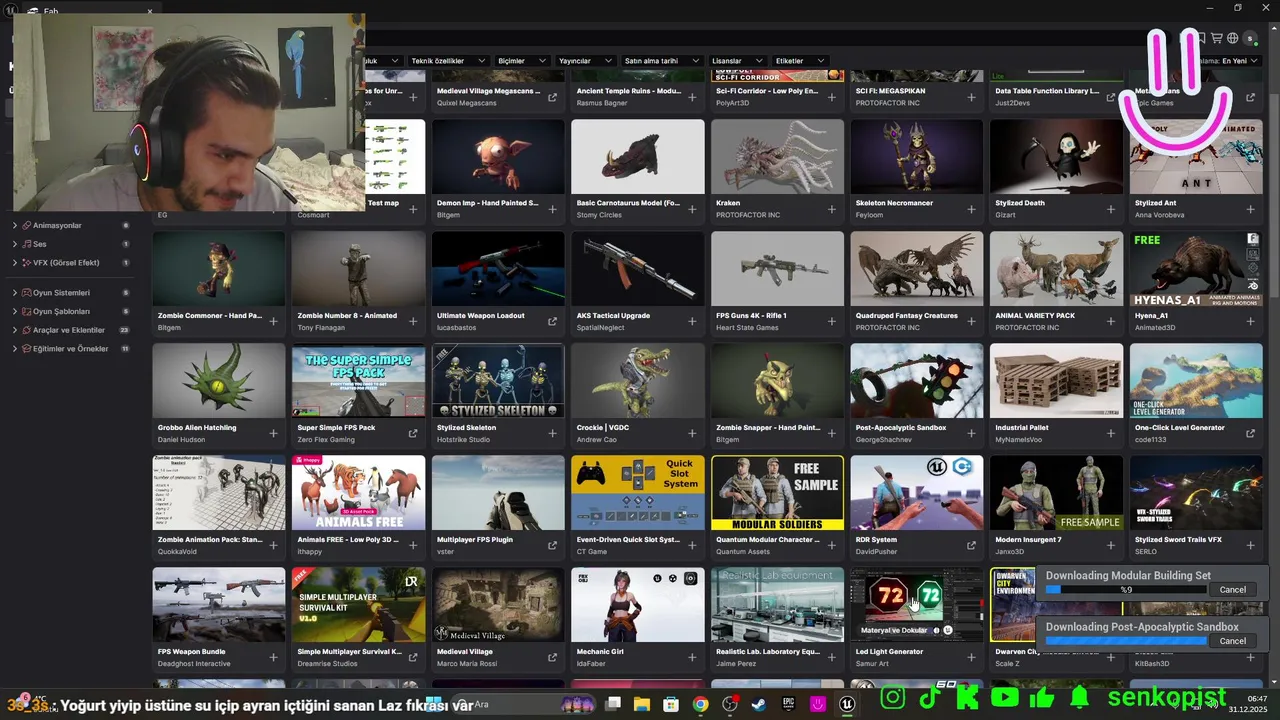1280x720 pixels.
Task: Add FPS Guns 4K - Rifle 1 plus icon
Action: tap(832, 322)
